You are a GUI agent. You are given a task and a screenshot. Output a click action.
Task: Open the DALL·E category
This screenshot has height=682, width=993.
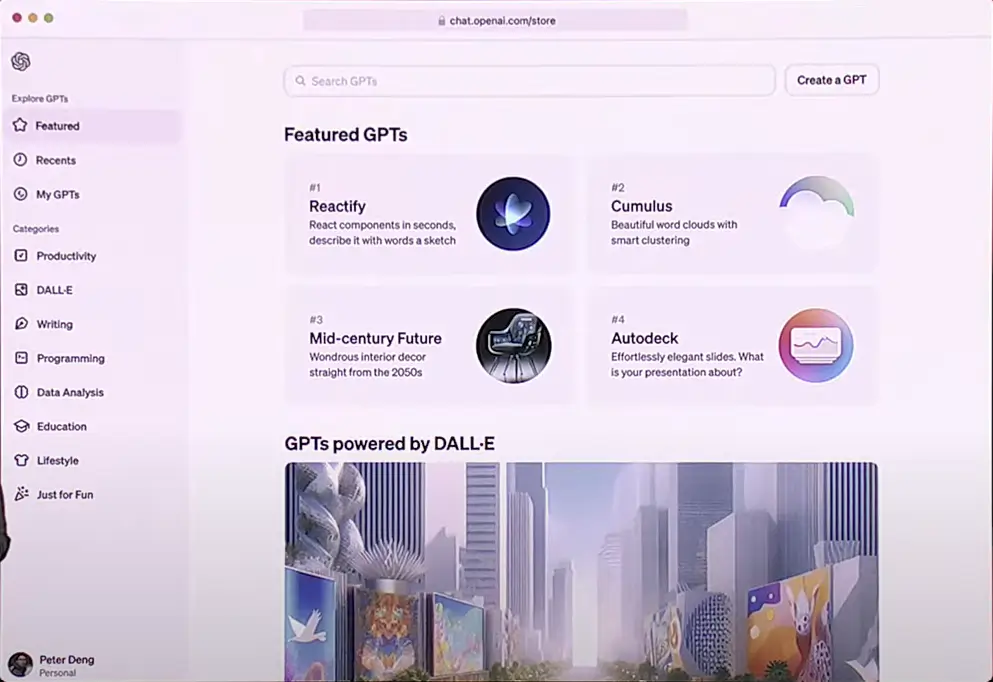[x=54, y=290]
